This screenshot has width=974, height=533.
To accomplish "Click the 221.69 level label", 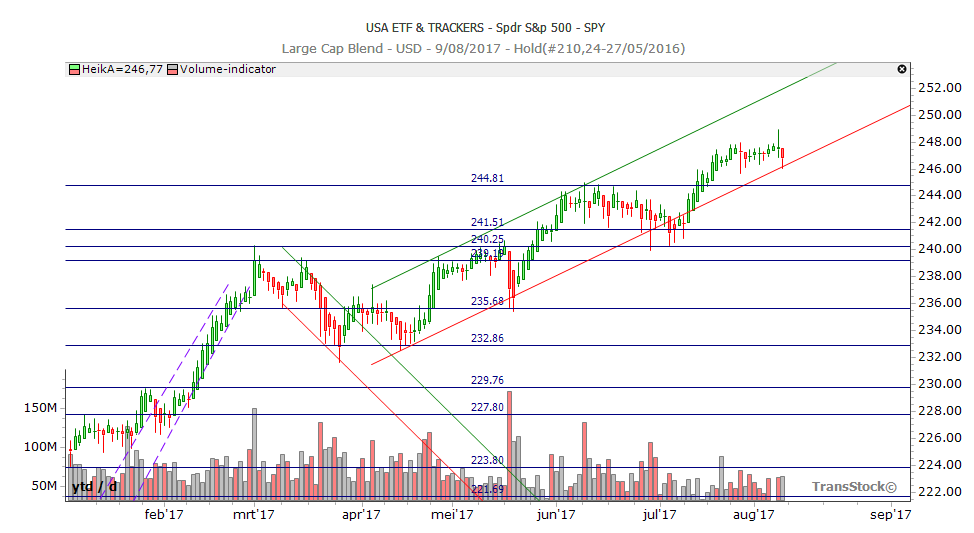I will (x=487, y=489).
